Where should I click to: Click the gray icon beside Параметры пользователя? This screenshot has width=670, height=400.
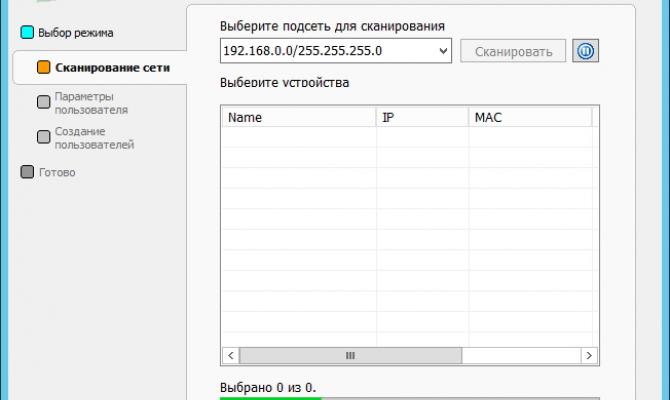tap(43, 101)
